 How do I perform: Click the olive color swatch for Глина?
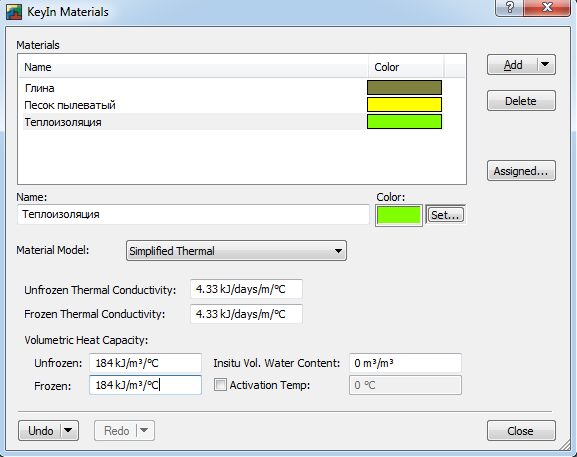click(404, 88)
